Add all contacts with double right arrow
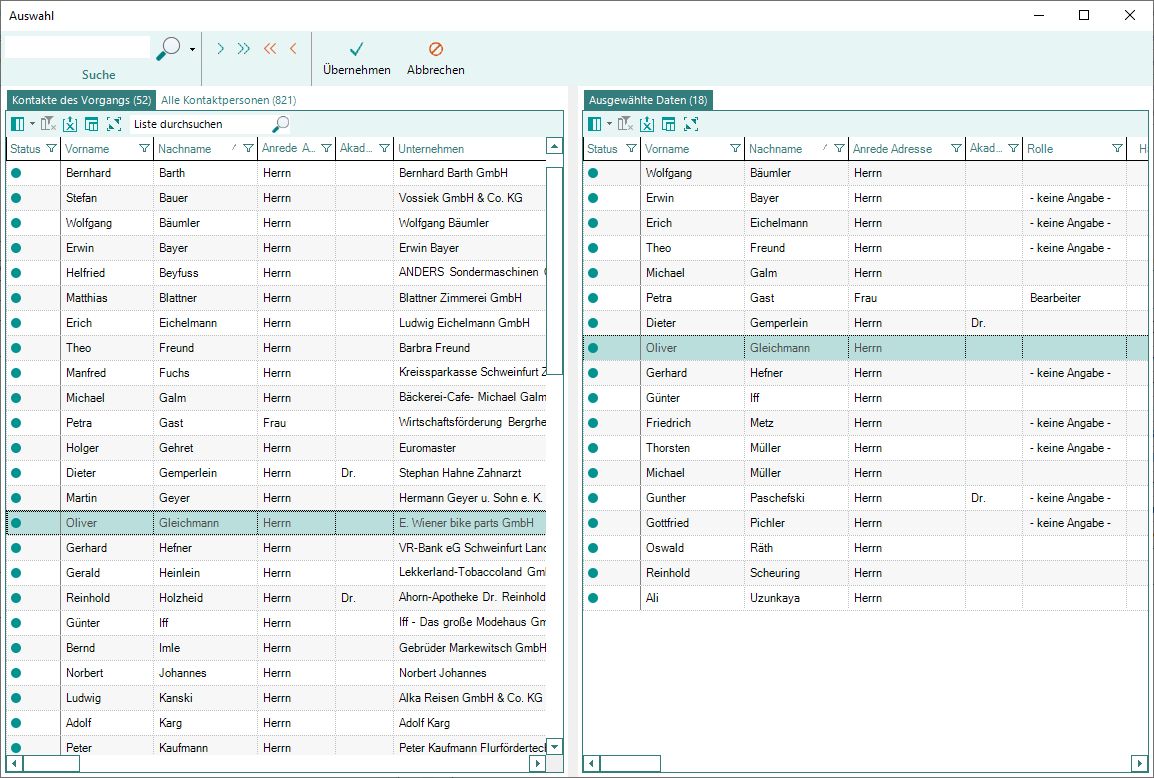 point(244,48)
